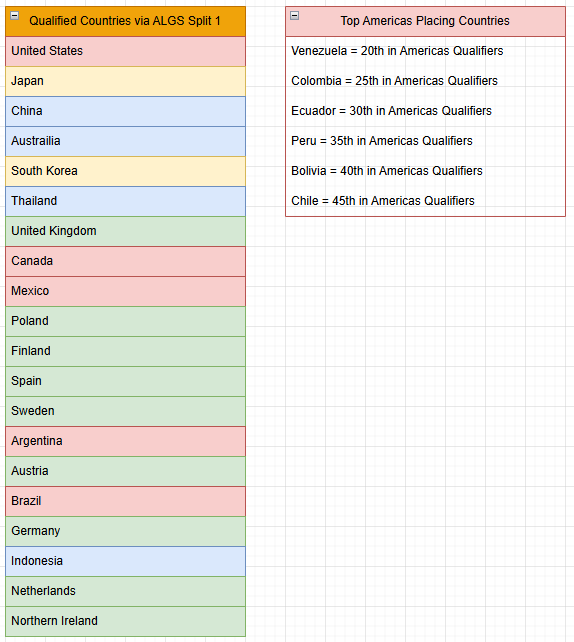
Task: Click the Ecuador = 30th in Americas Qualifiers entry
Action: 425,111
